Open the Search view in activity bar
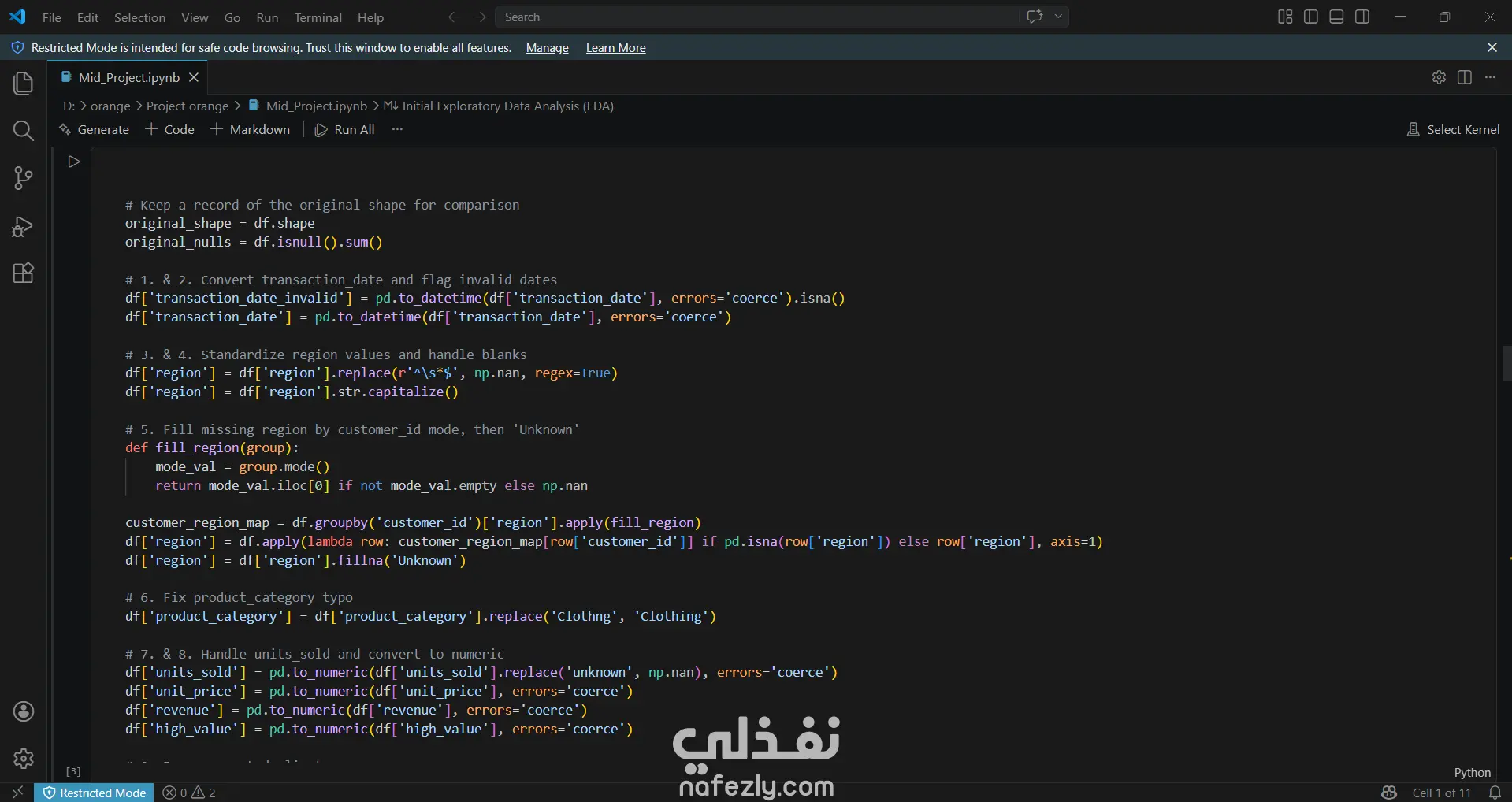 click(x=24, y=131)
